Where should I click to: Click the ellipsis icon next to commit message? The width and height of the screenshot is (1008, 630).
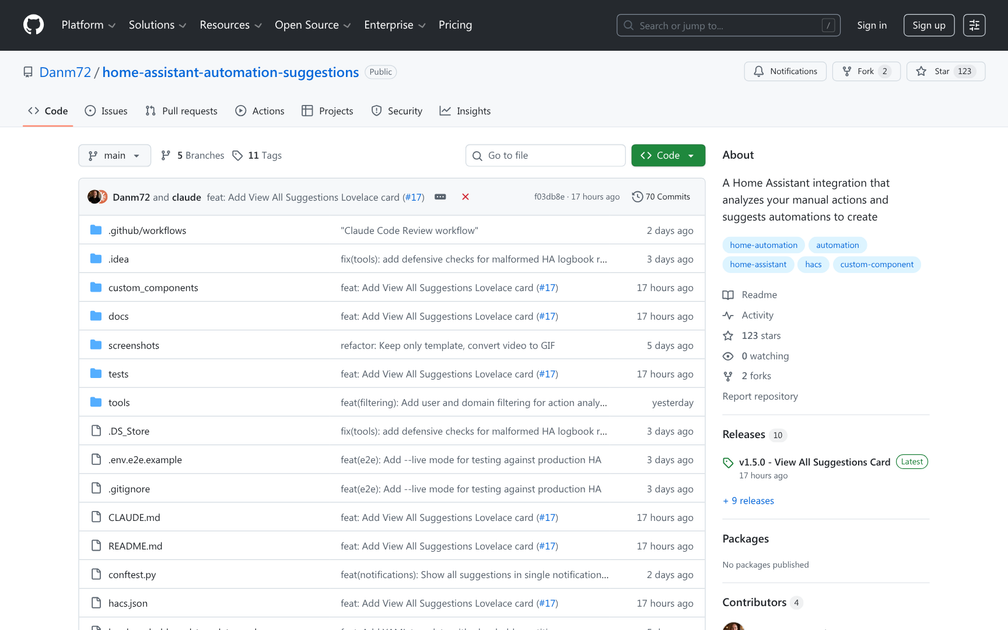[440, 197]
